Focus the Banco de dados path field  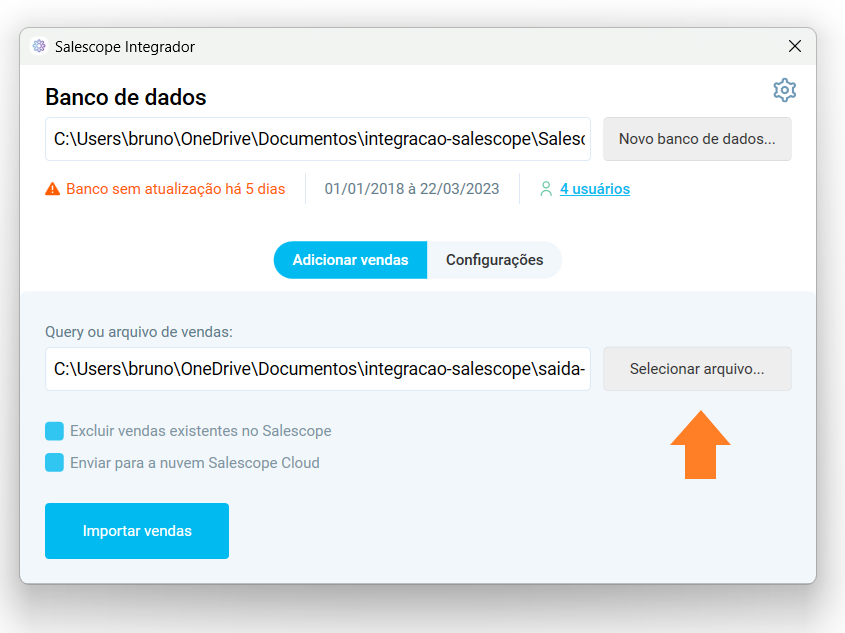(x=318, y=139)
